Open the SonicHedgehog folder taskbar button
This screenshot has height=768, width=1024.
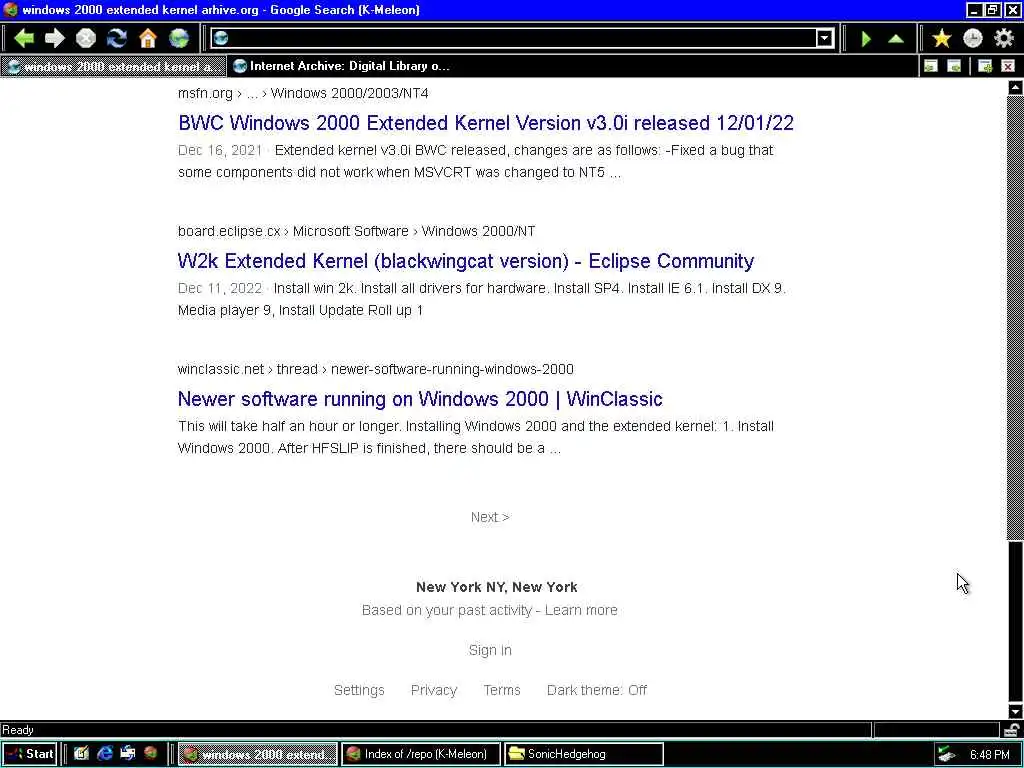[584, 754]
